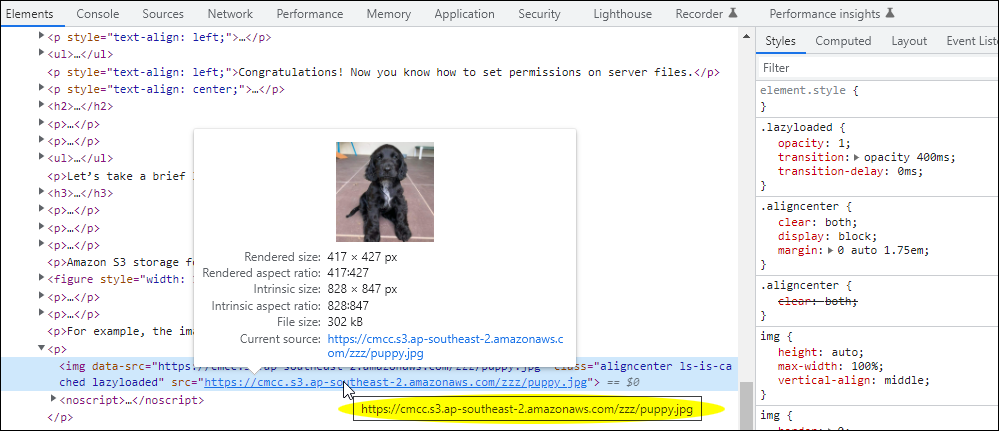Click the puppy image preview thumbnail
The image size is (999, 431).
click(x=385, y=192)
